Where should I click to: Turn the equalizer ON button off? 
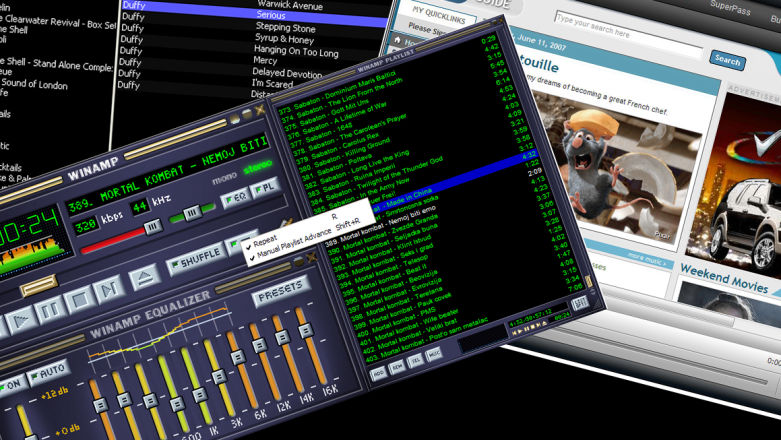pyautogui.click(x=11, y=385)
